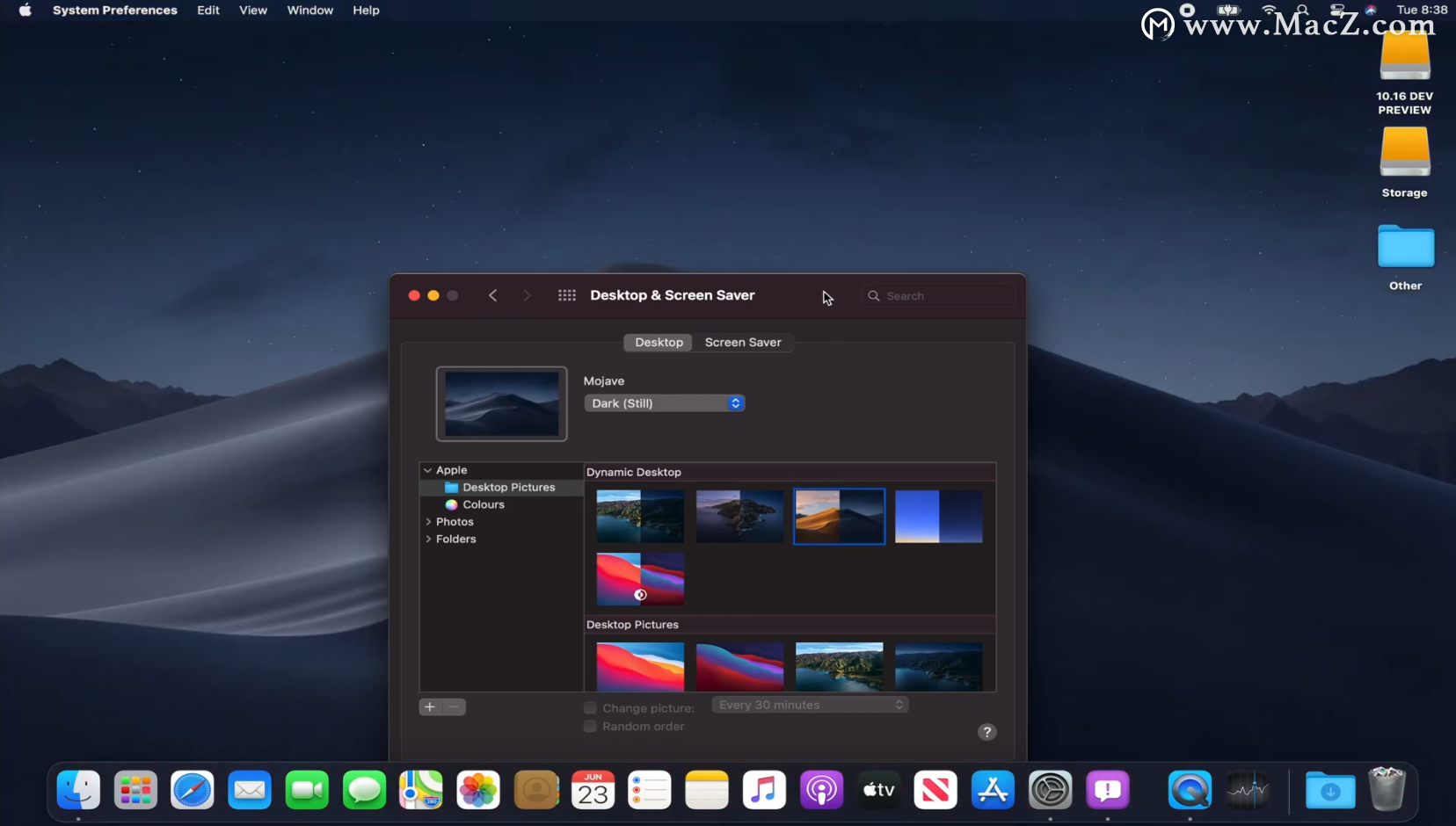1456x826 pixels.
Task: Open Notes app in the Dock
Action: 707,790
